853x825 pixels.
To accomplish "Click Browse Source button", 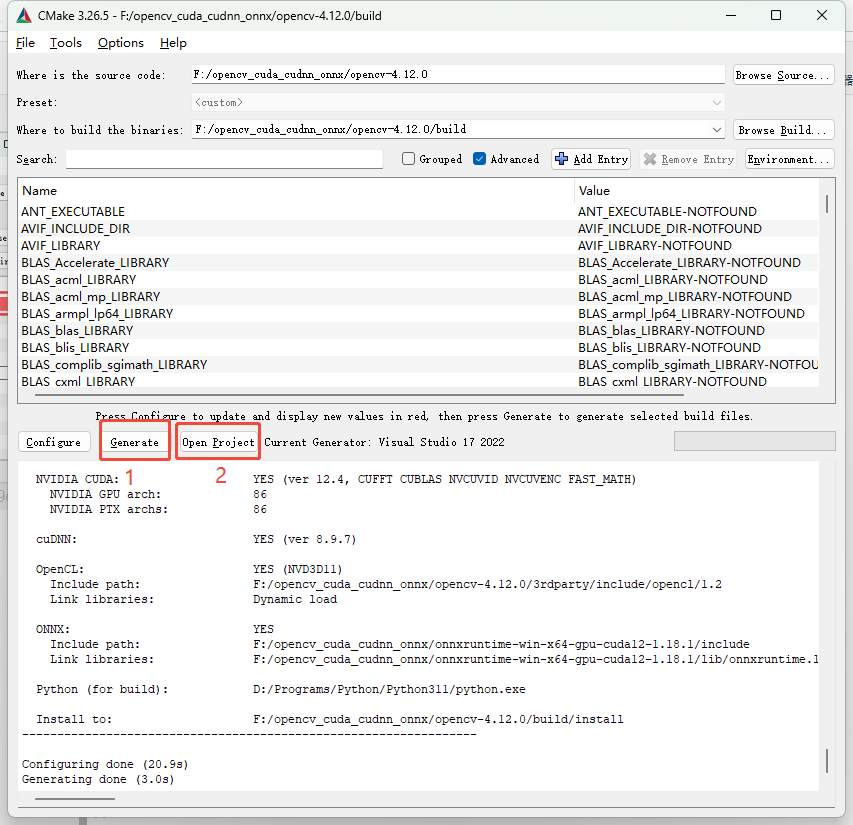I will coord(783,75).
